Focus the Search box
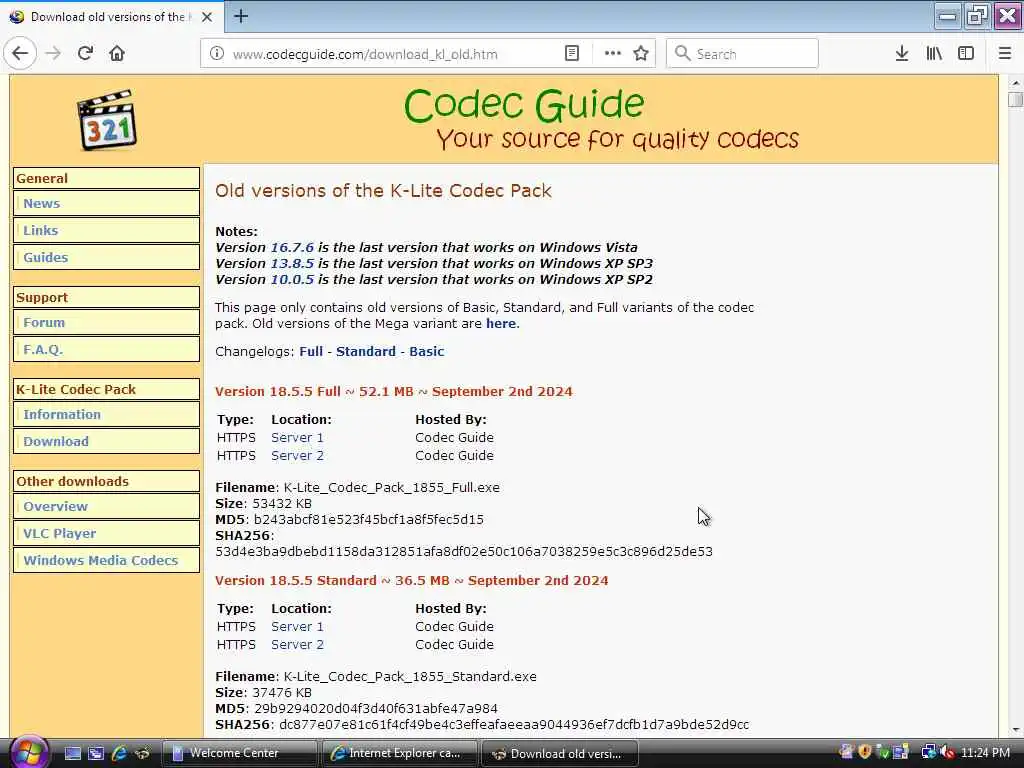 point(742,54)
